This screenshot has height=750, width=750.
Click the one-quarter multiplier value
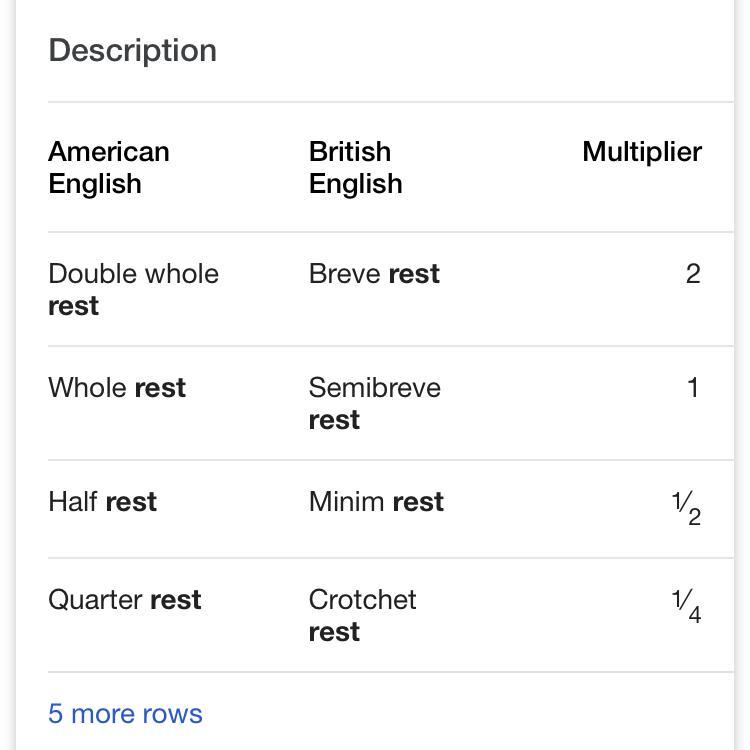pos(686,606)
